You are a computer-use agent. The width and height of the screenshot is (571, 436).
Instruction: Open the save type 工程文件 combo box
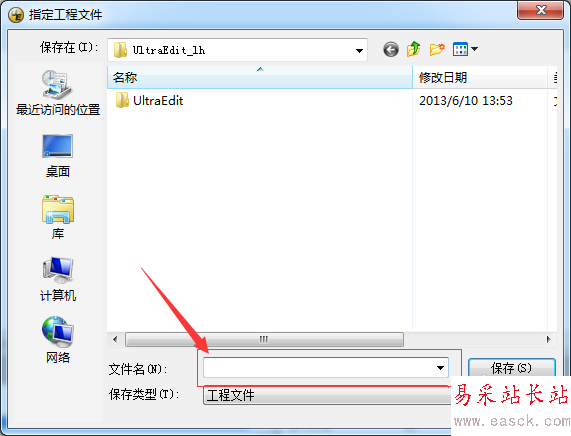tap(327, 395)
